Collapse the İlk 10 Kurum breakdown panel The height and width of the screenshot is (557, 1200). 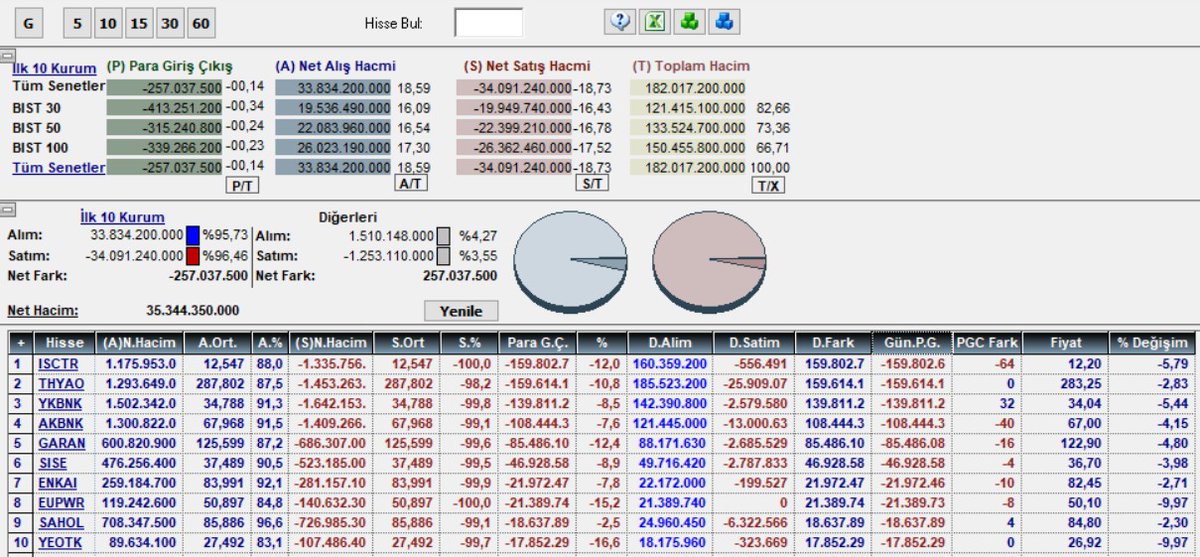(7, 209)
